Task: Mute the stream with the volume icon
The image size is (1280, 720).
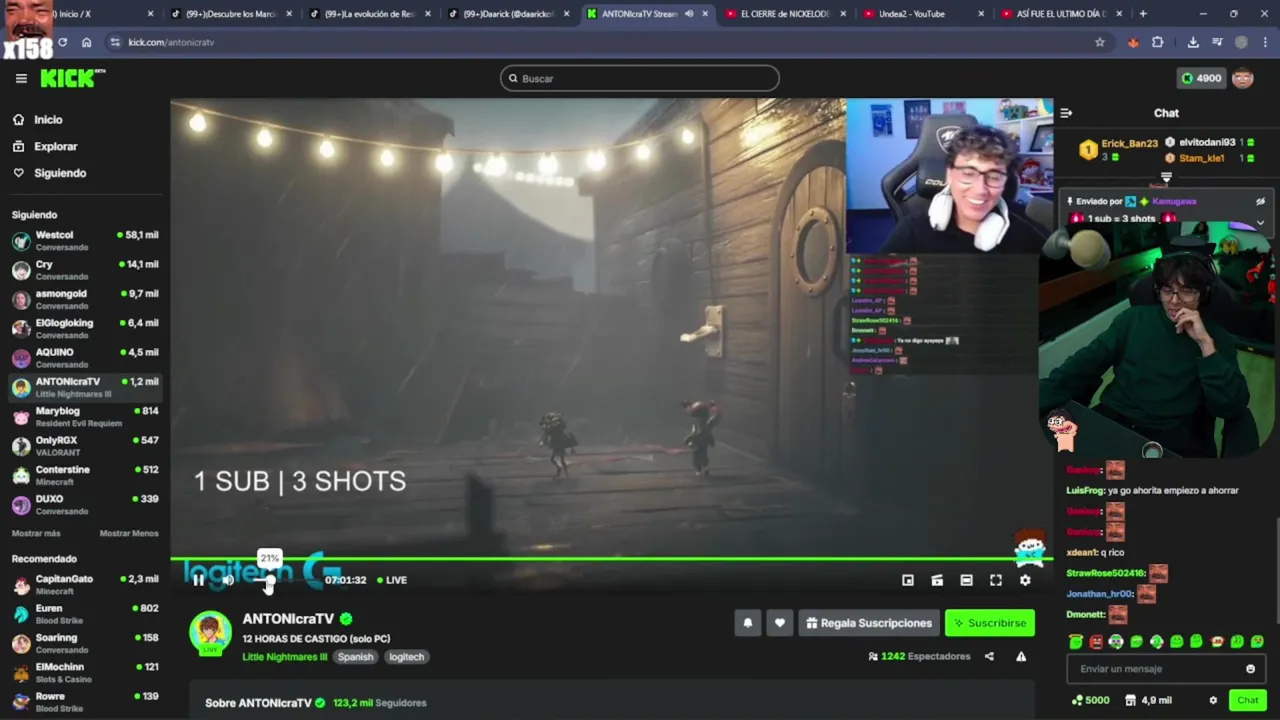Action: pyautogui.click(x=228, y=580)
